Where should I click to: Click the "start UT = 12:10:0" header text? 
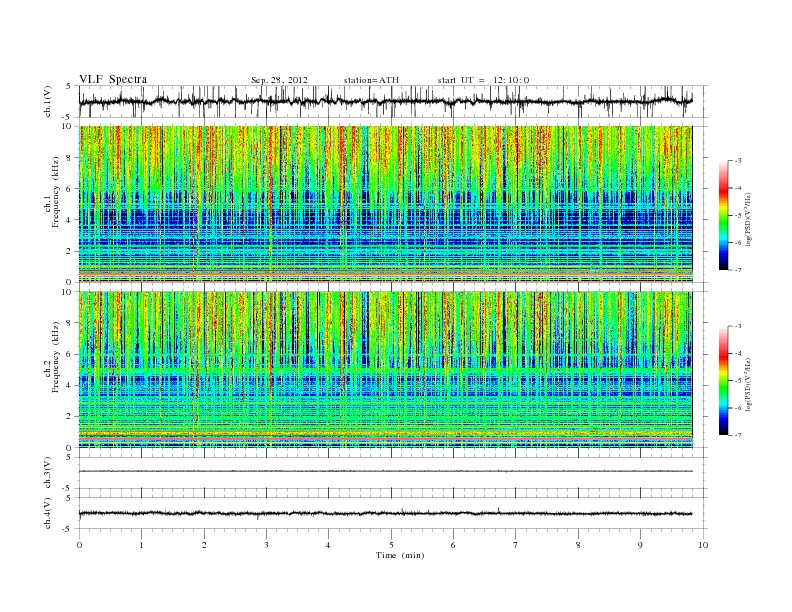[483, 80]
